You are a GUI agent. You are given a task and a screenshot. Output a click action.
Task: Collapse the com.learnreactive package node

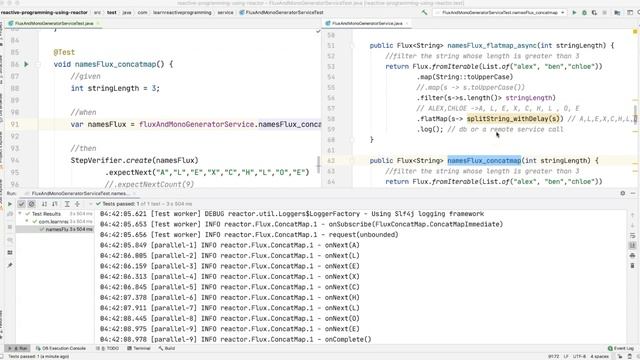(27, 222)
